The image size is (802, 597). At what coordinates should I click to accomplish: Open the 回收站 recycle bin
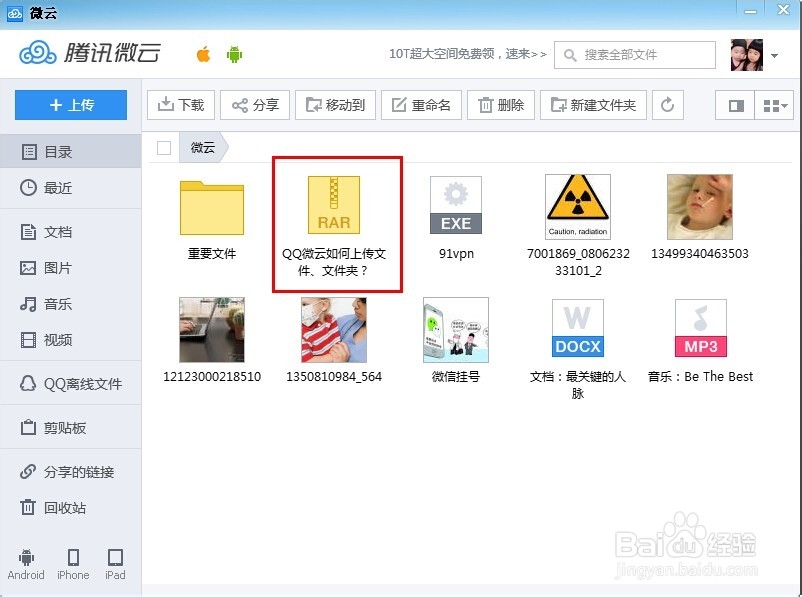71,507
